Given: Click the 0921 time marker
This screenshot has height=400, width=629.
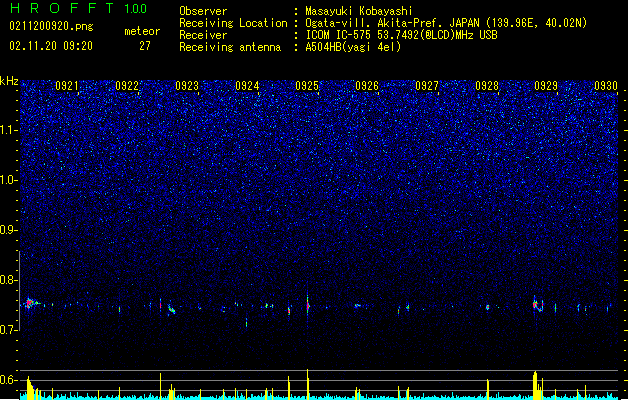Looking at the screenshot, I should [67, 86].
